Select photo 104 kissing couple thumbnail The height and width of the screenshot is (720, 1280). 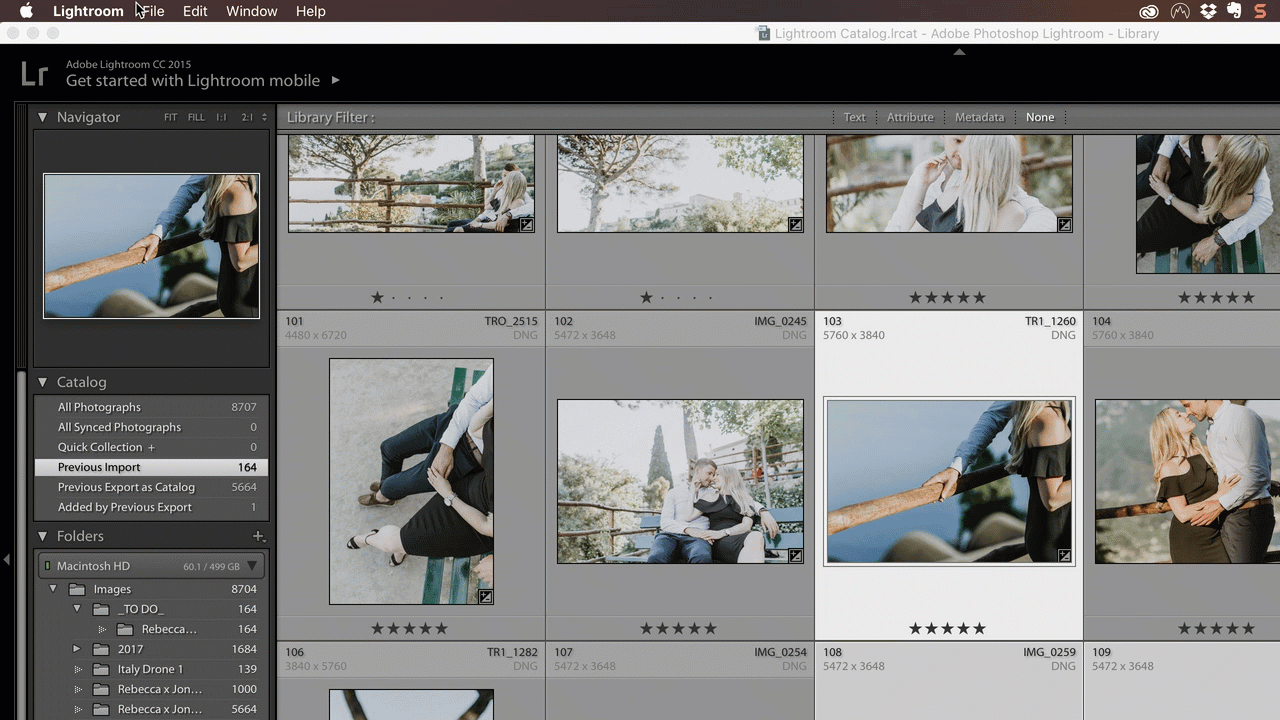(1187, 482)
